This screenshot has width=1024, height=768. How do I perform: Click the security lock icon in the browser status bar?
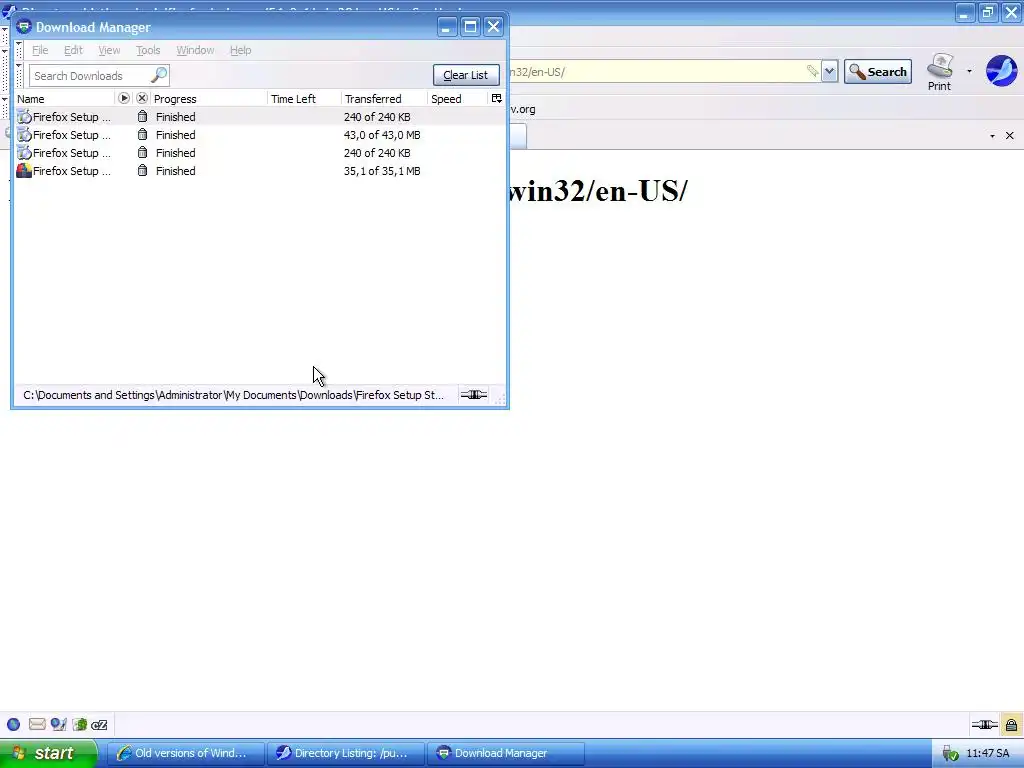(x=1011, y=724)
